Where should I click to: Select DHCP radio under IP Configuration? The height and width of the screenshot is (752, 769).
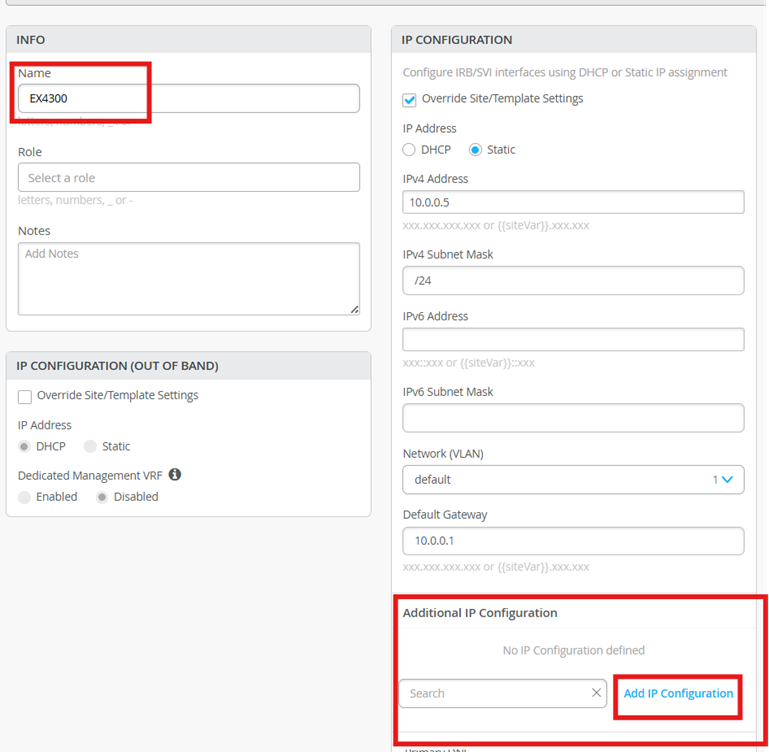(x=409, y=150)
